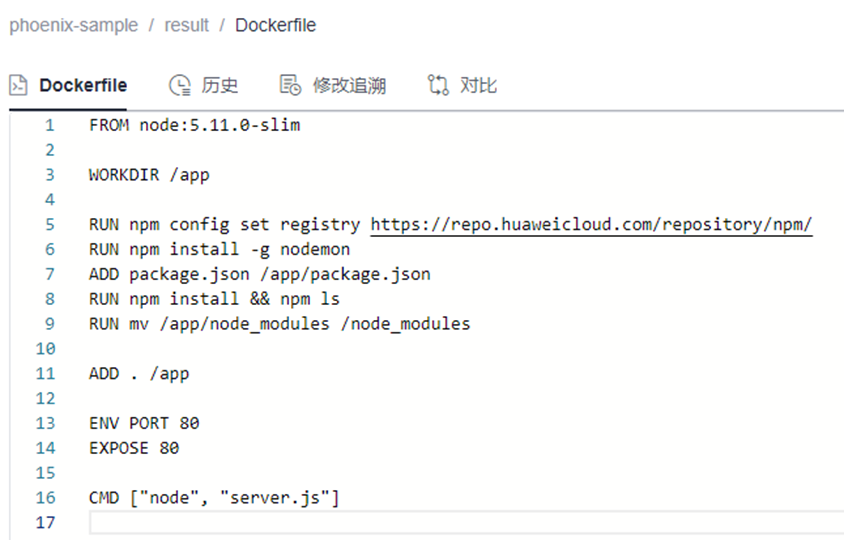Click the history clock icon
This screenshot has height=540, width=844.
pyautogui.click(x=179, y=85)
